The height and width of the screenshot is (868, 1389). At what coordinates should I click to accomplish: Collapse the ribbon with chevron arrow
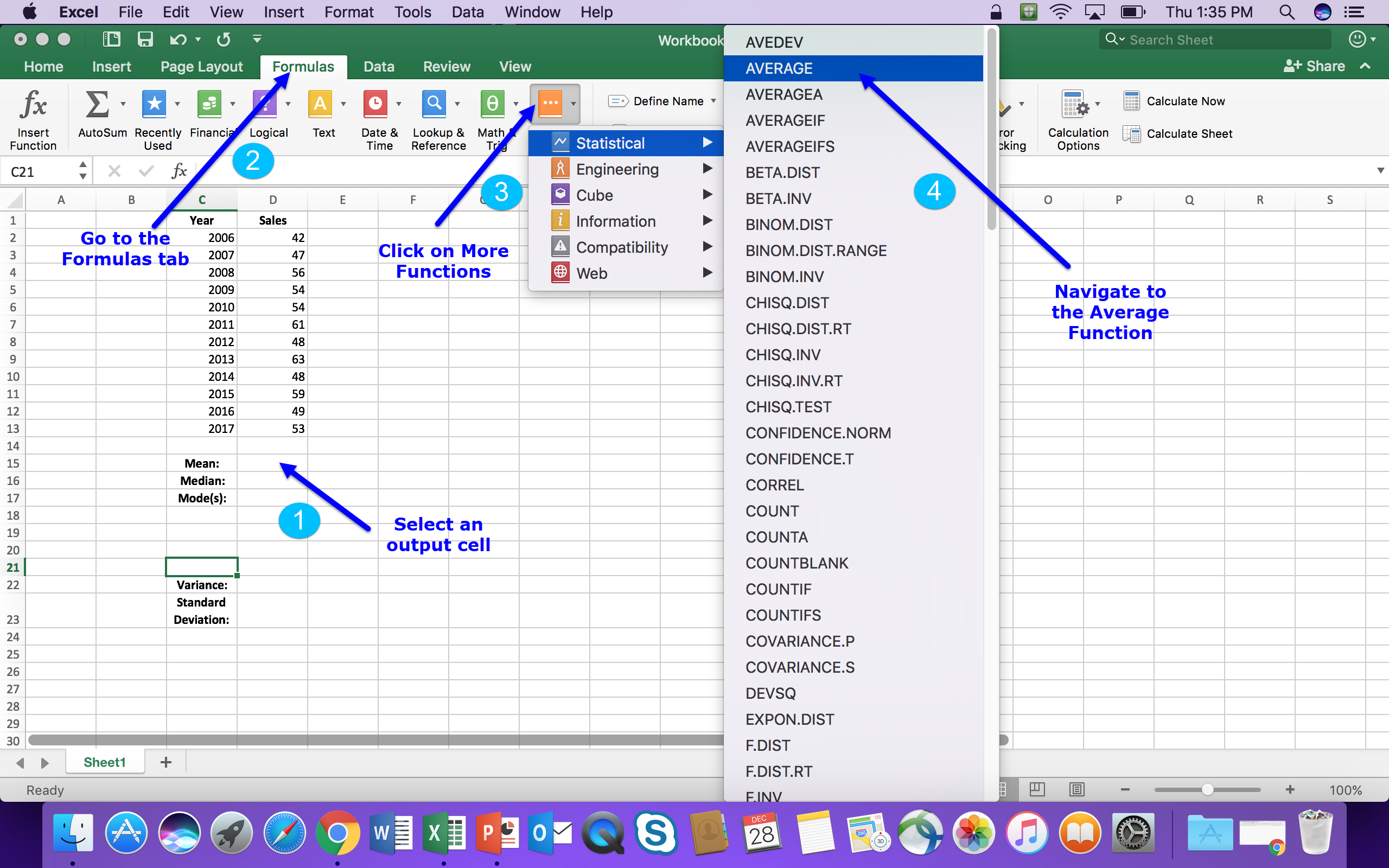point(1366,66)
